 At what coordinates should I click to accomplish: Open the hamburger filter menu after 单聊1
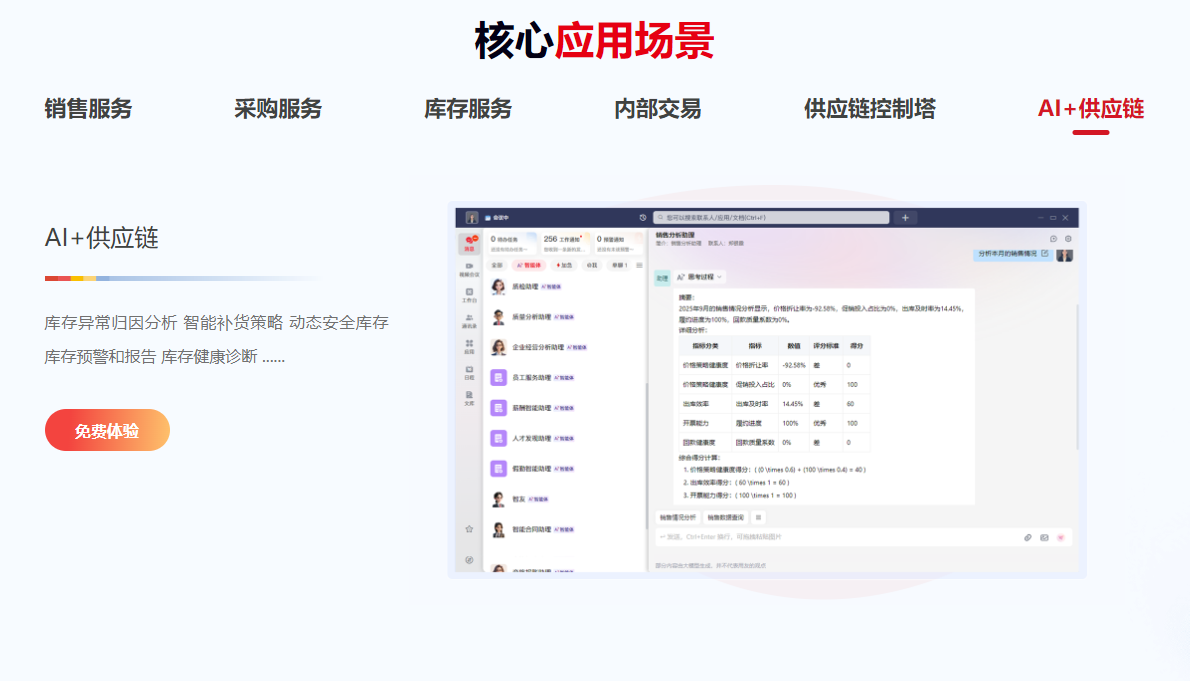click(x=638, y=265)
